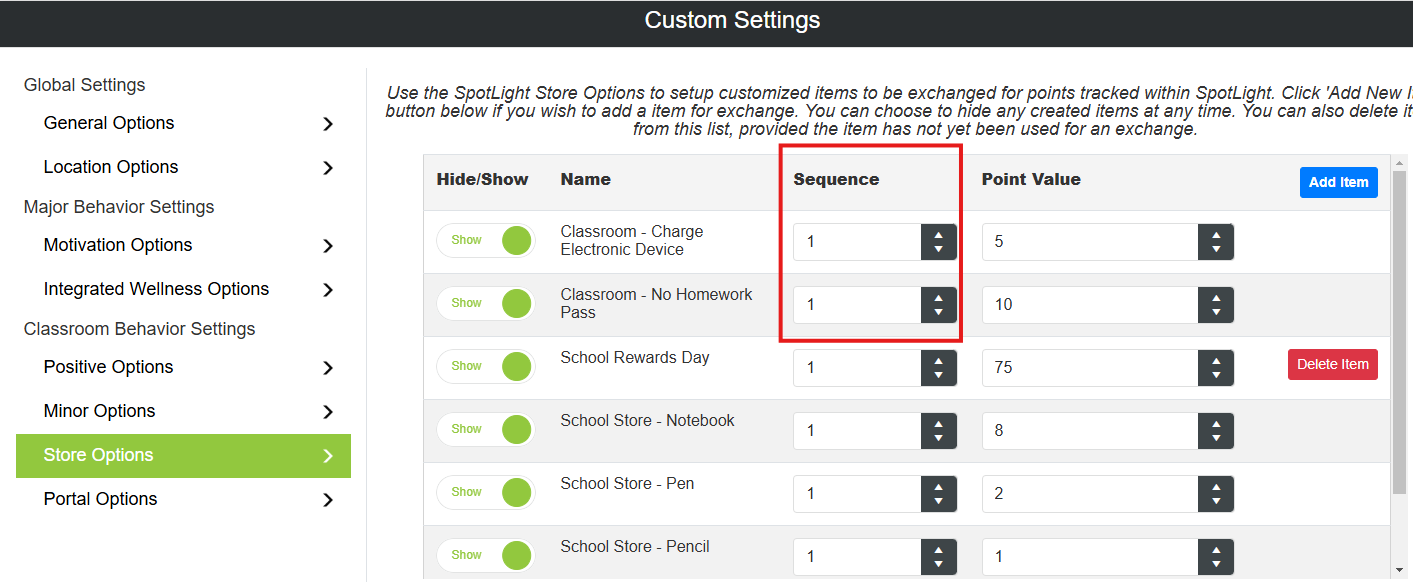This screenshot has width=1413, height=582.
Task: Decrease sequence for School Store - Pencil
Action: (x=938, y=565)
